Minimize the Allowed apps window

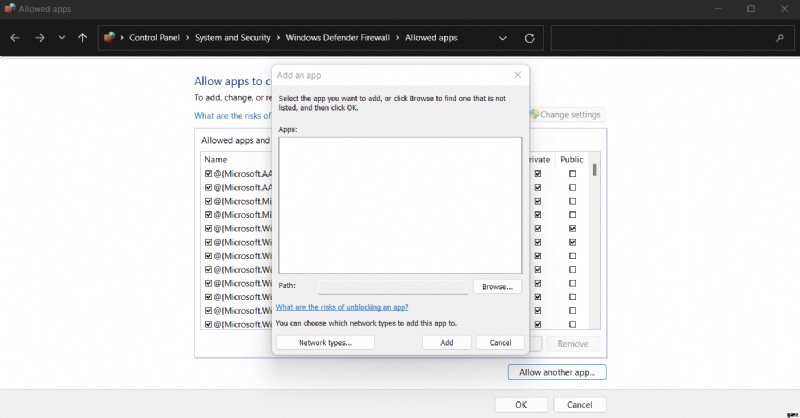pyautogui.click(x=717, y=9)
